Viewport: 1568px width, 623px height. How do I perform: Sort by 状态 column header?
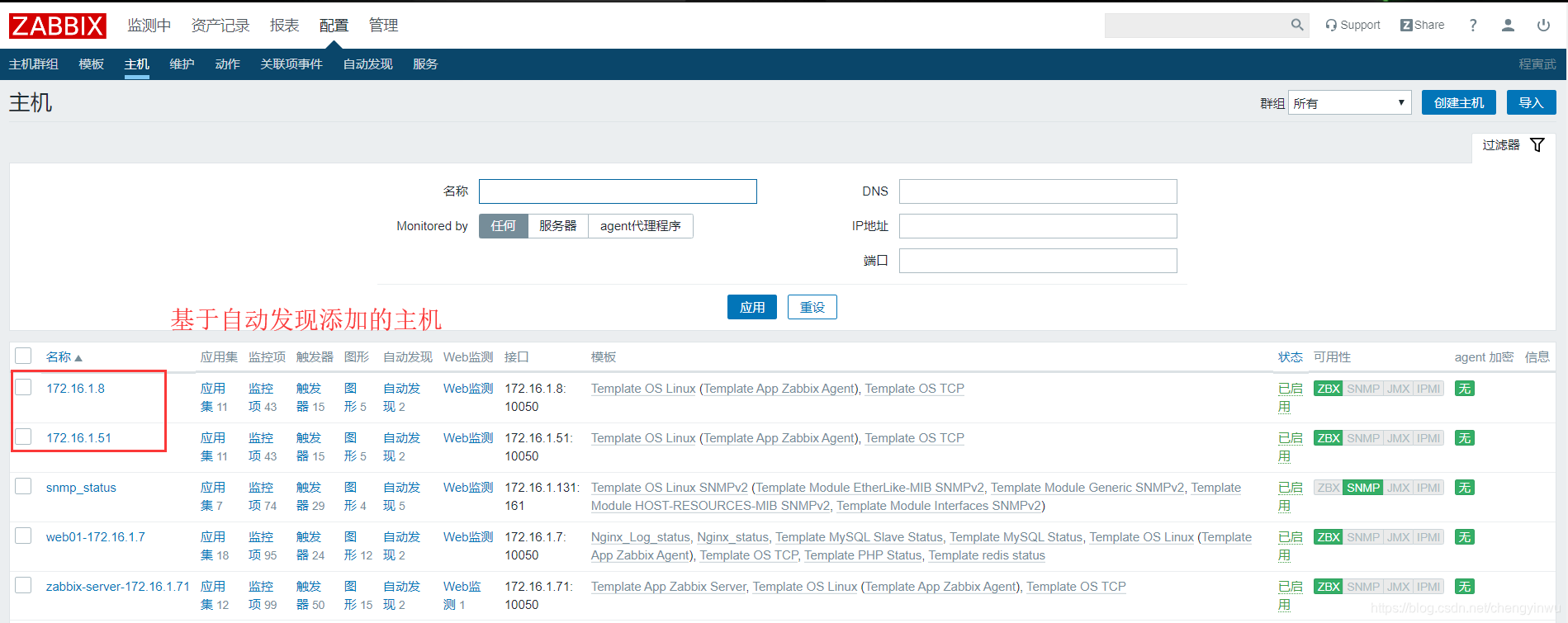click(1290, 356)
